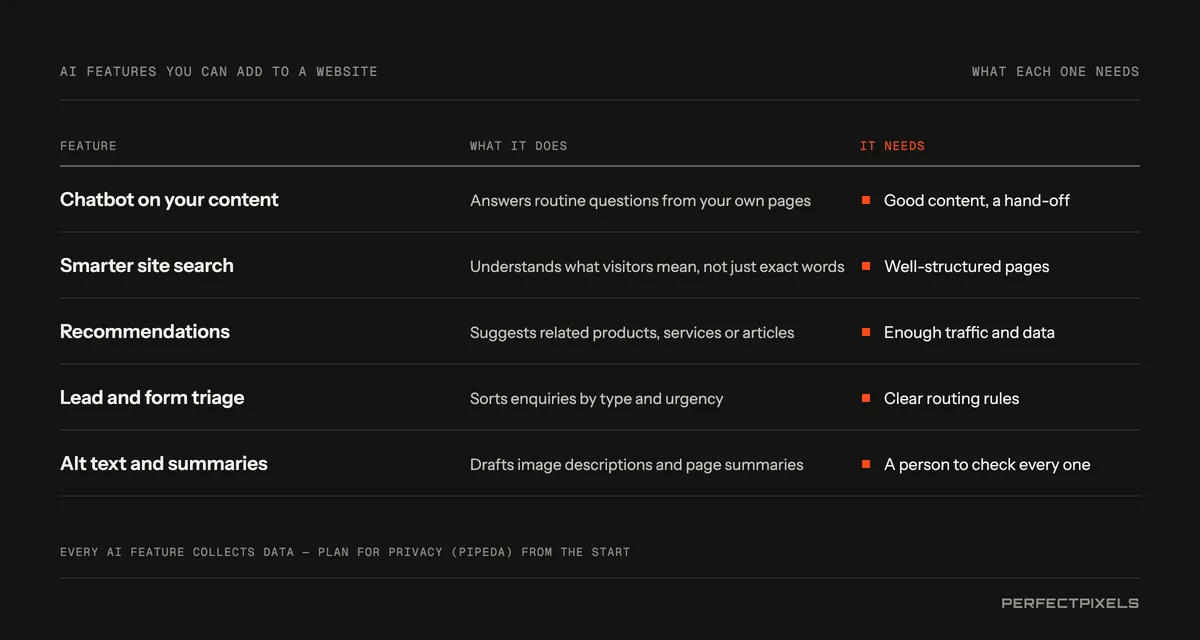This screenshot has width=1200, height=640.
Task: Click the orange bullet beside 'A person to check every one'
Action: coord(866,465)
